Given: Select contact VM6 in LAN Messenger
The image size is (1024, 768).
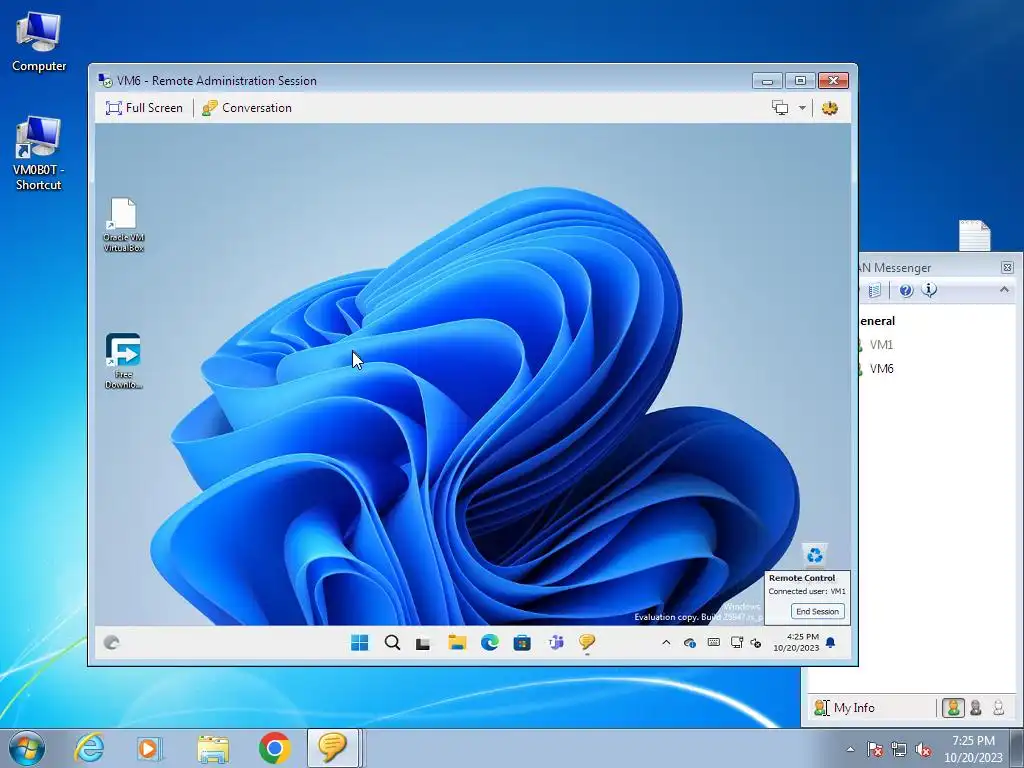Looking at the screenshot, I should pyautogui.click(x=881, y=369).
